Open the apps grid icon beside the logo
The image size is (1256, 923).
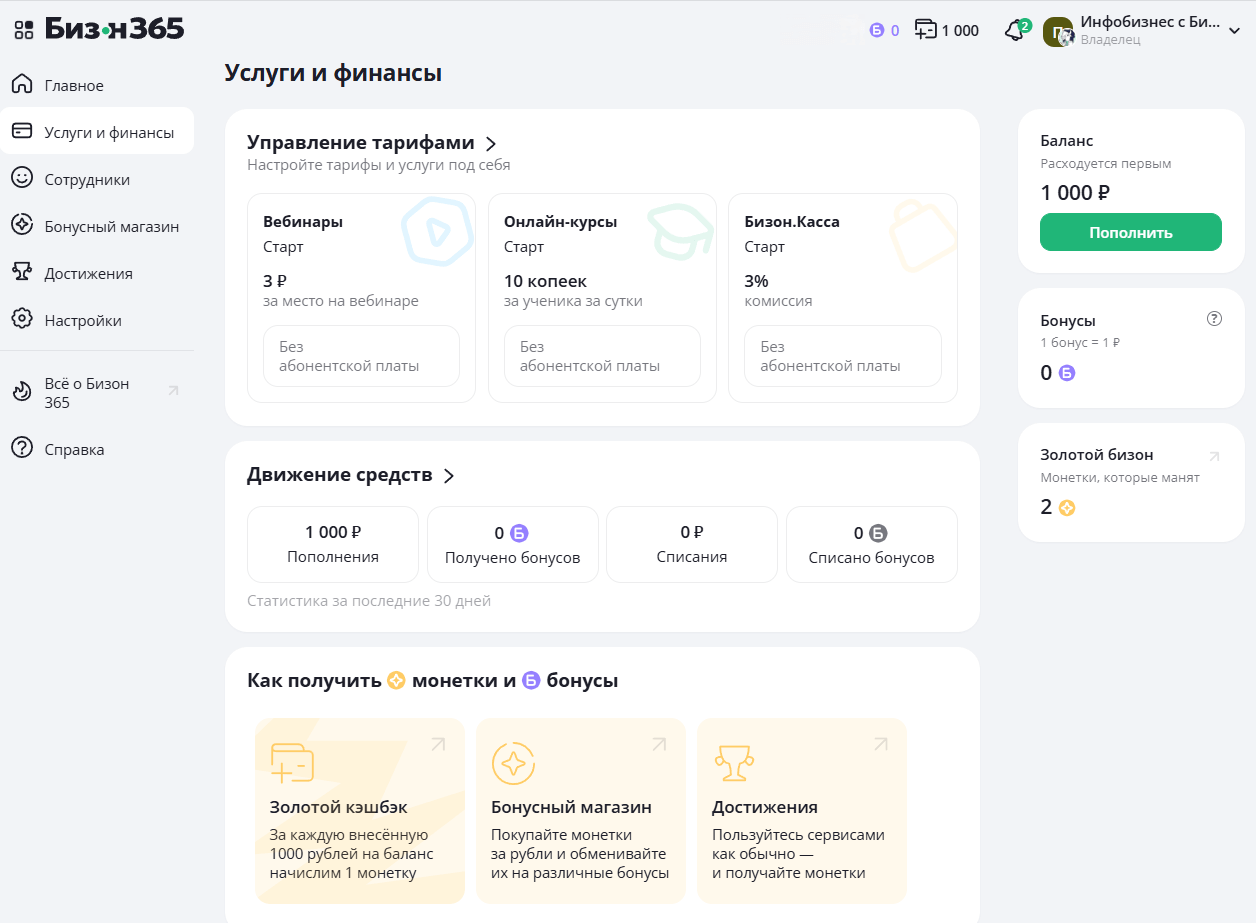tap(24, 30)
